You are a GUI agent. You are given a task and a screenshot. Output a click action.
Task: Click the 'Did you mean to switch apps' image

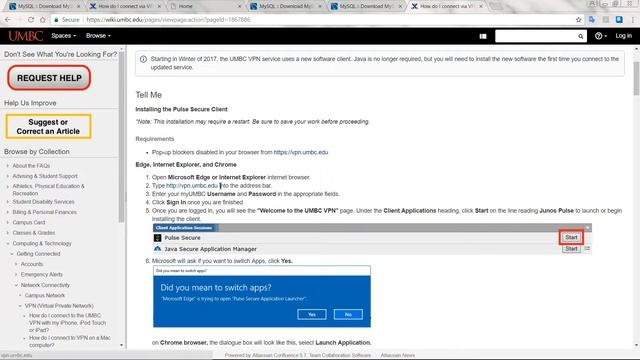(x=262, y=296)
